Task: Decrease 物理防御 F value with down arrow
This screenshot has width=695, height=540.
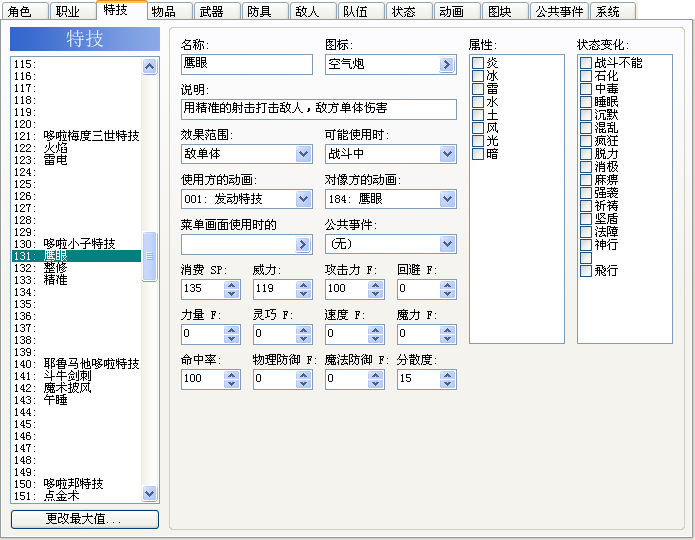Action: point(304,383)
